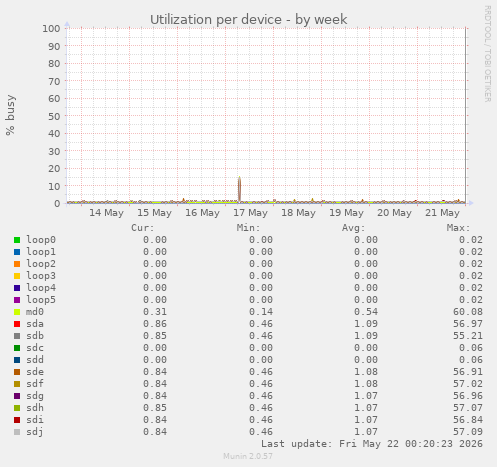This screenshot has width=497, height=467.
Task: Click the md0 lime color swatch
Action: point(17,312)
